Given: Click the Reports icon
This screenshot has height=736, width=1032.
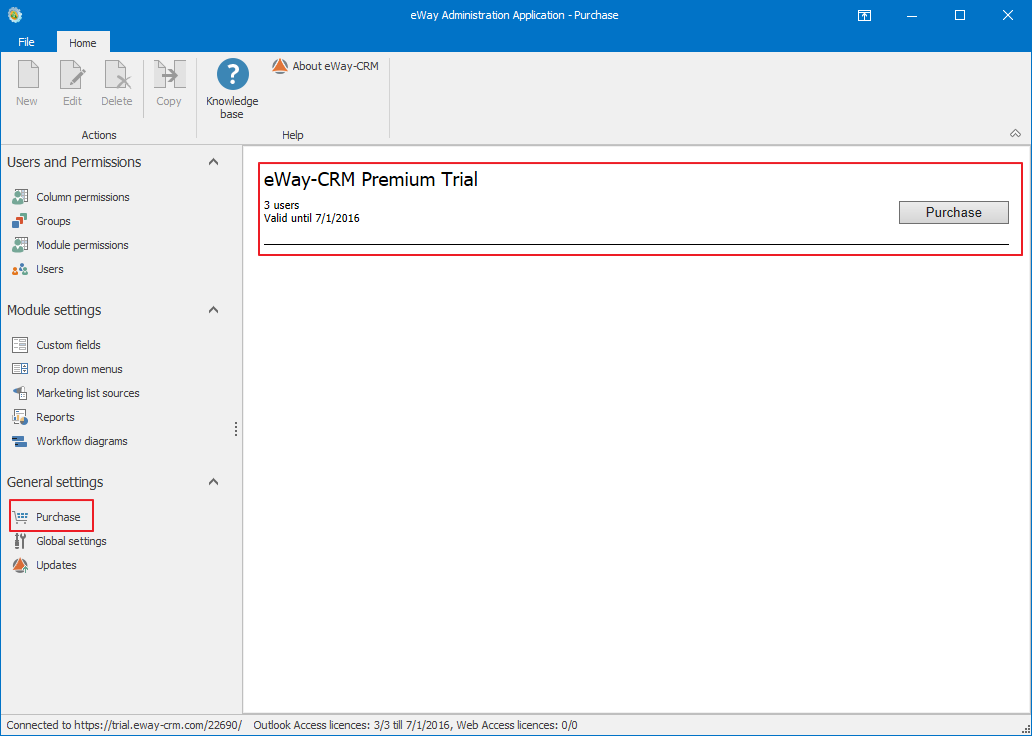Looking at the screenshot, I should pos(20,417).
